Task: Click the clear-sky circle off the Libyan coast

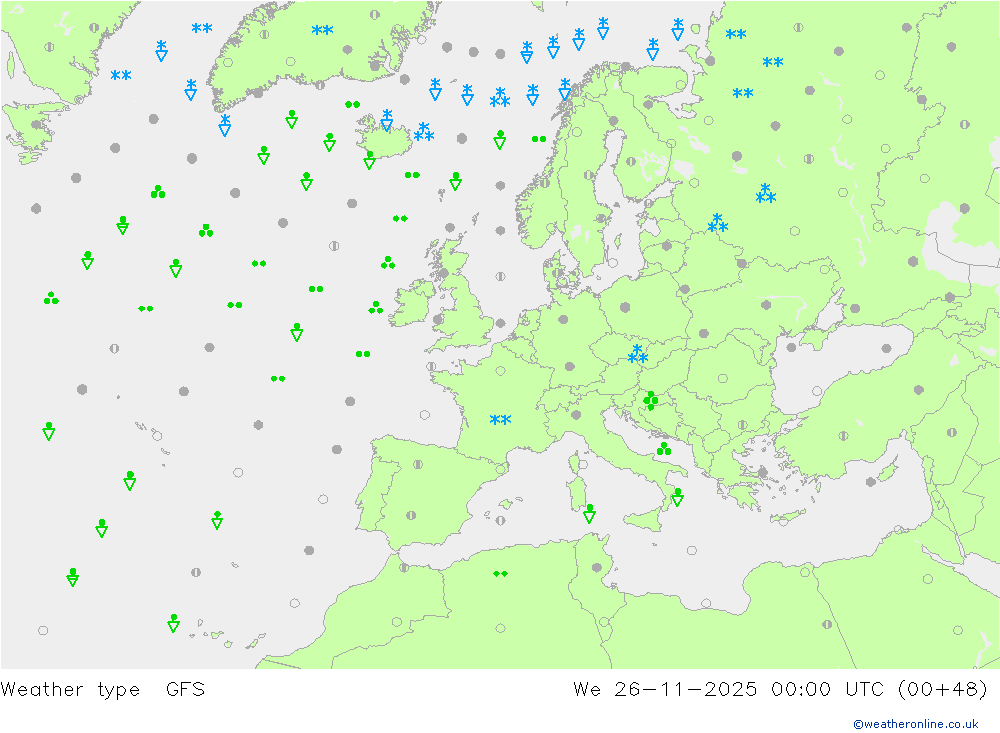Action: point(706,603)
